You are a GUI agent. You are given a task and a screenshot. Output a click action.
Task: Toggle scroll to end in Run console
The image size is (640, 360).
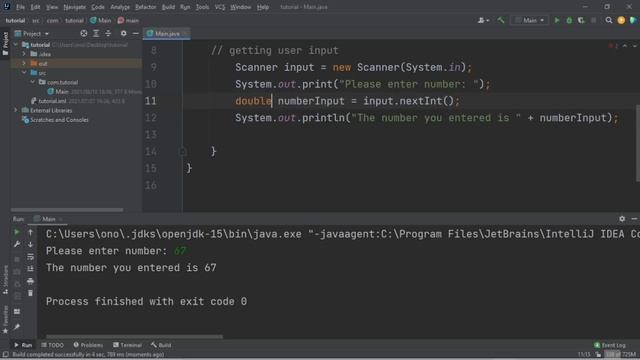point(30,269)
